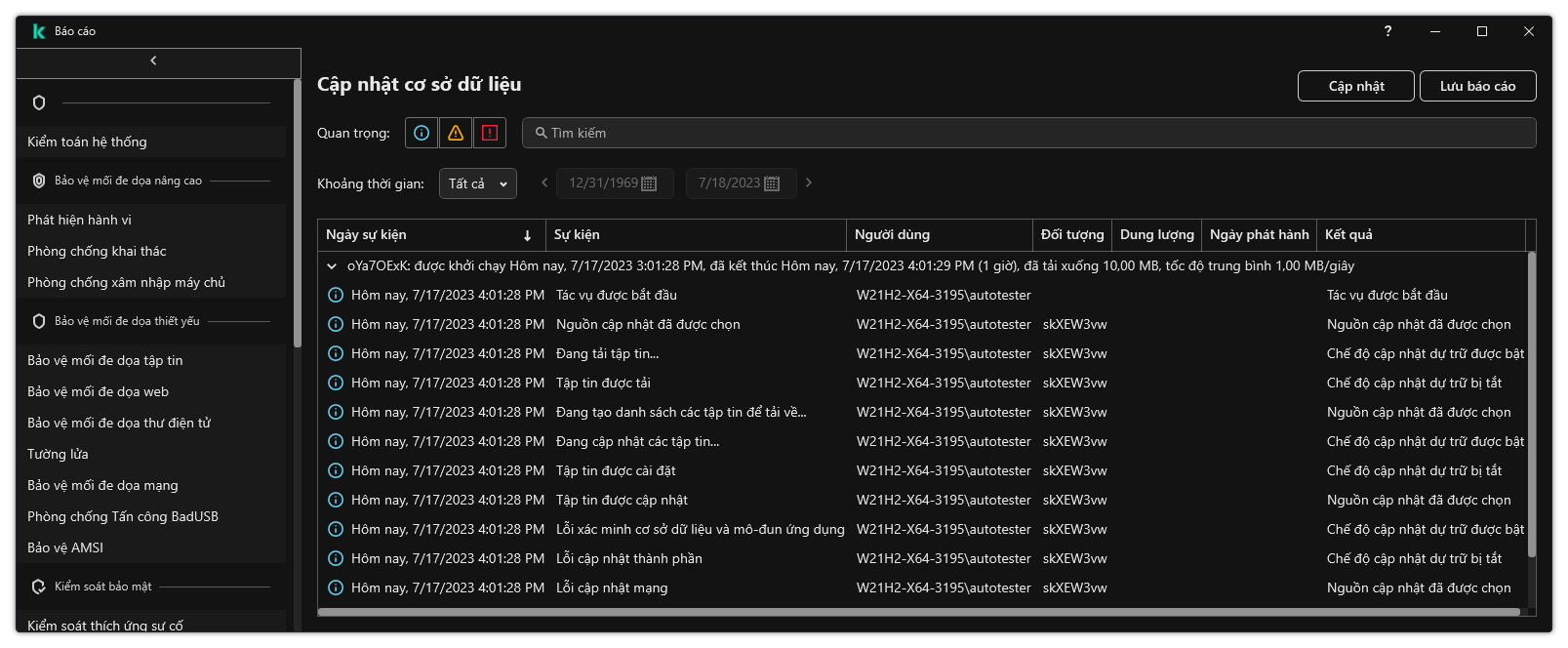
Task: Toggle the warning severity filter icon
Action: [x=456, y=133]
